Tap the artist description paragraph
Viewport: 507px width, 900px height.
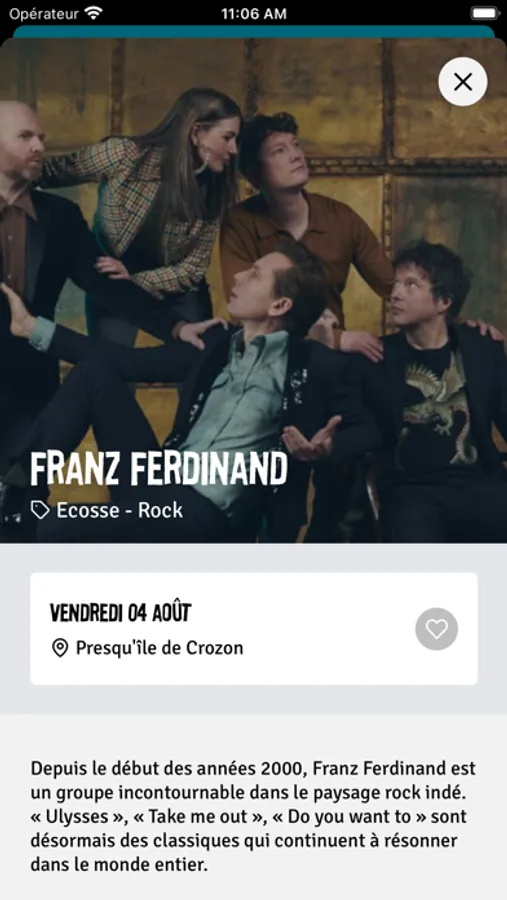click(253, 816)
